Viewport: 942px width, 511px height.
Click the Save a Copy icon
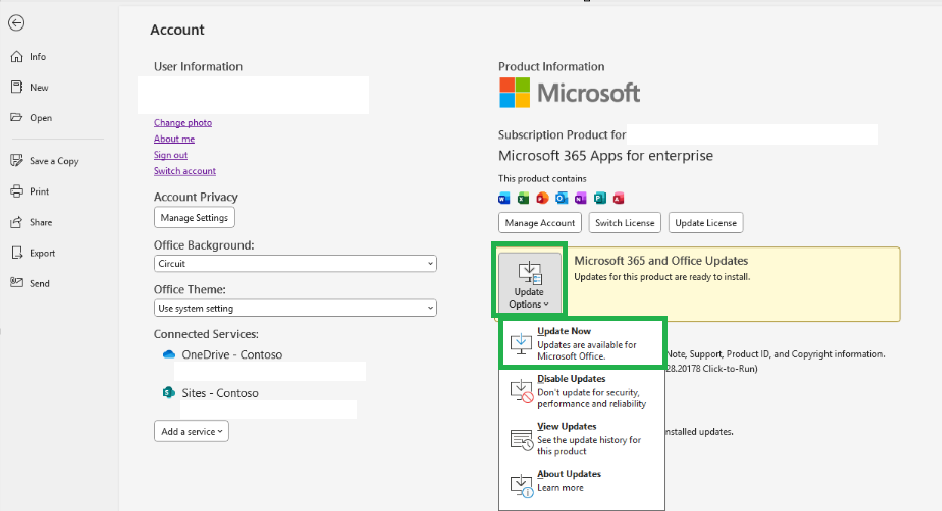click(x=16, y=160)
